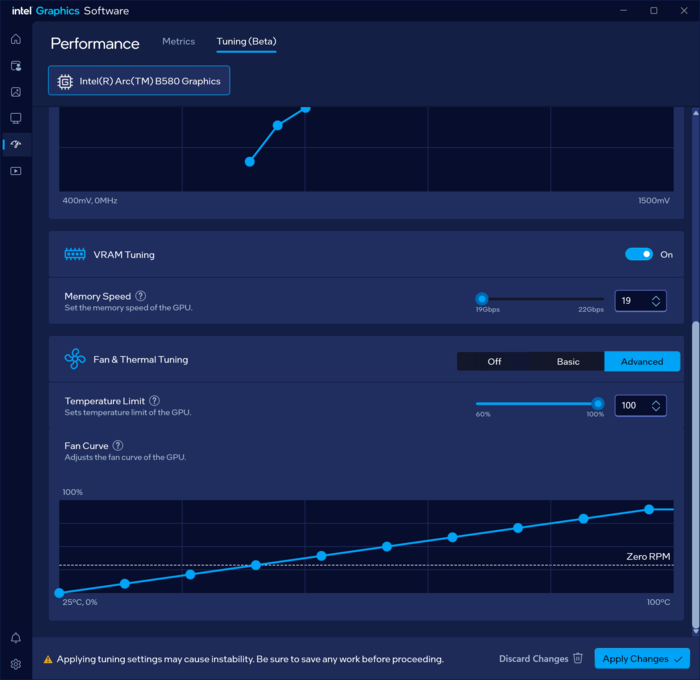Click the 400mV, 0MHz axis label
The width and height of the screenshot is (700, 680).
point(90,200)
